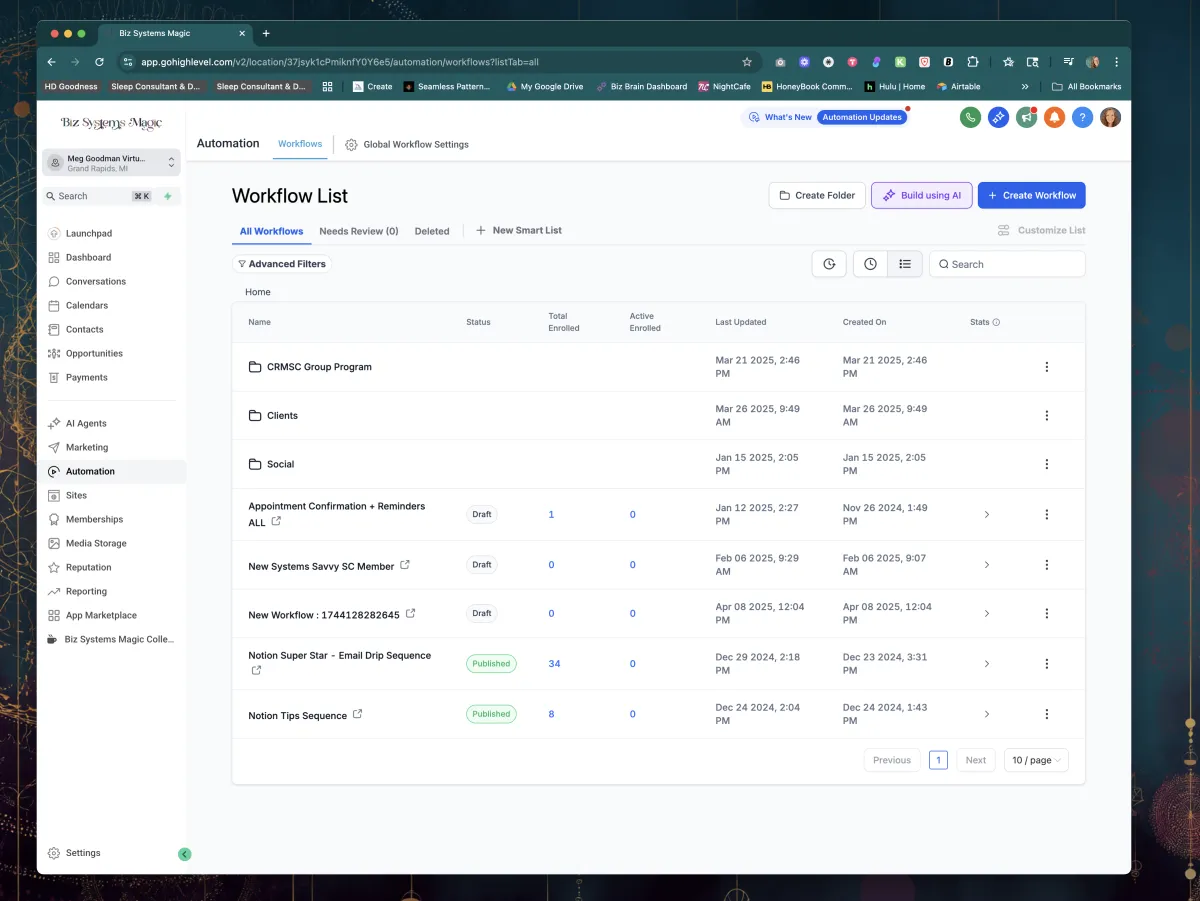Open HoneyBook Comm bookmark

coord(807,87)
